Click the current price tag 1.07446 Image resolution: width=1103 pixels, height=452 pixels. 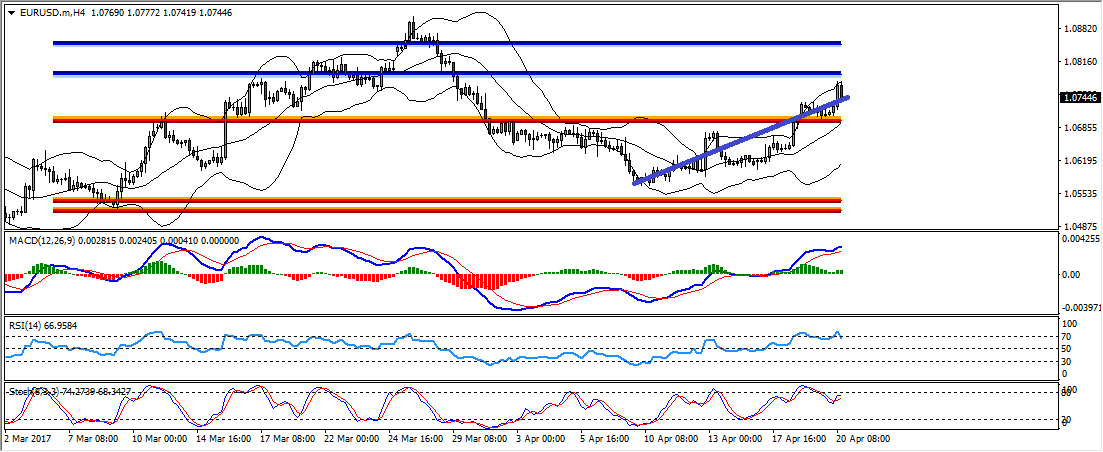click(1079, 98)
